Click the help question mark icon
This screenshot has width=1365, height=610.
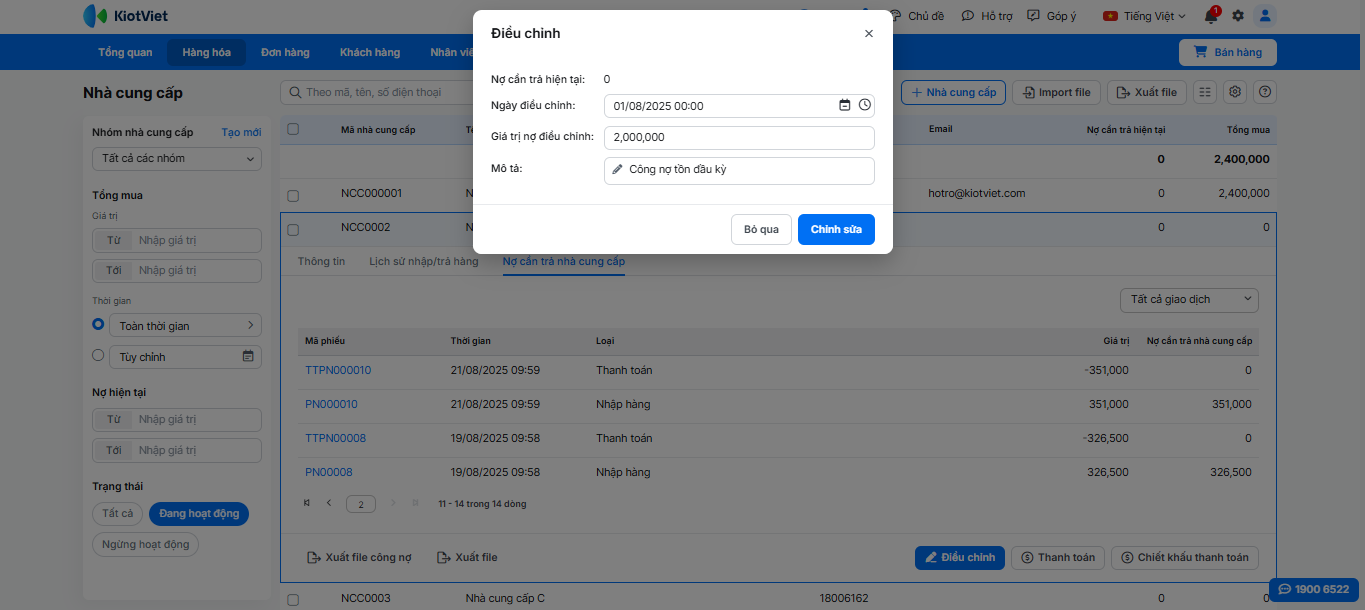(x=1265, y=92)
